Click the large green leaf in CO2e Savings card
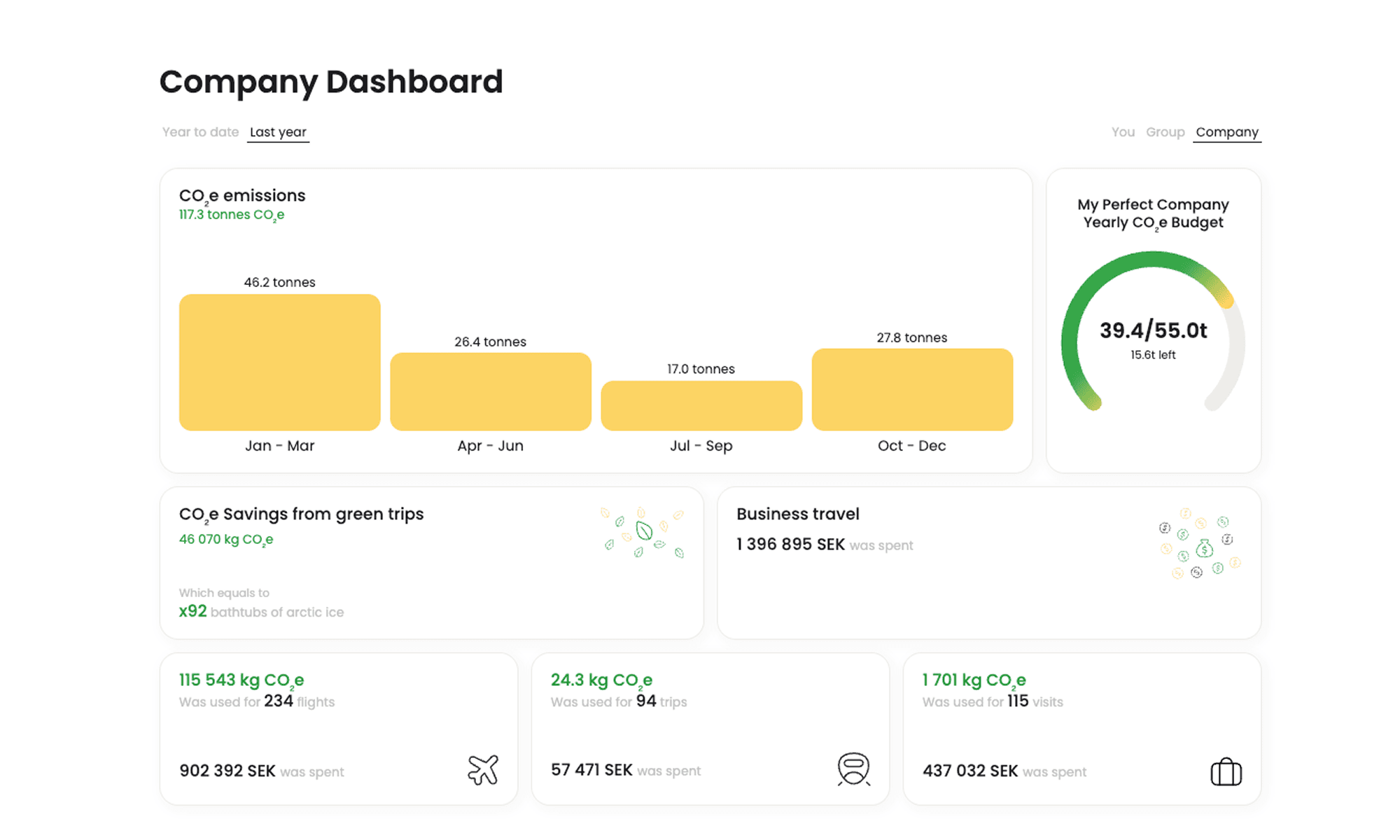The height and width of the screenshot is (840, 1400). (644, 531)
